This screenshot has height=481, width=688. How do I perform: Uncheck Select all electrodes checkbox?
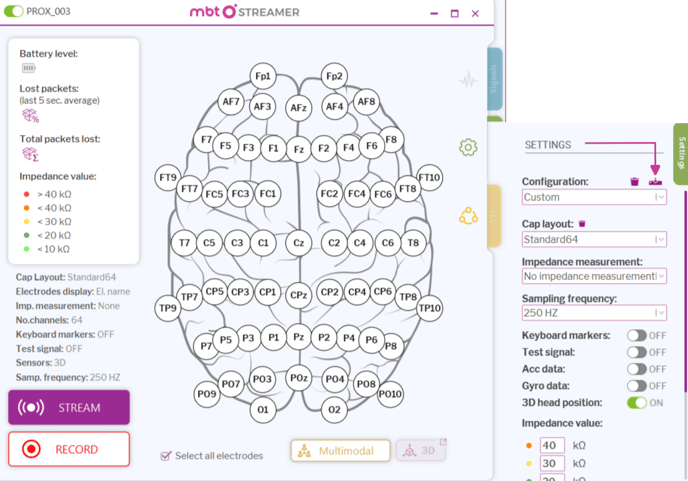(165, 456)
